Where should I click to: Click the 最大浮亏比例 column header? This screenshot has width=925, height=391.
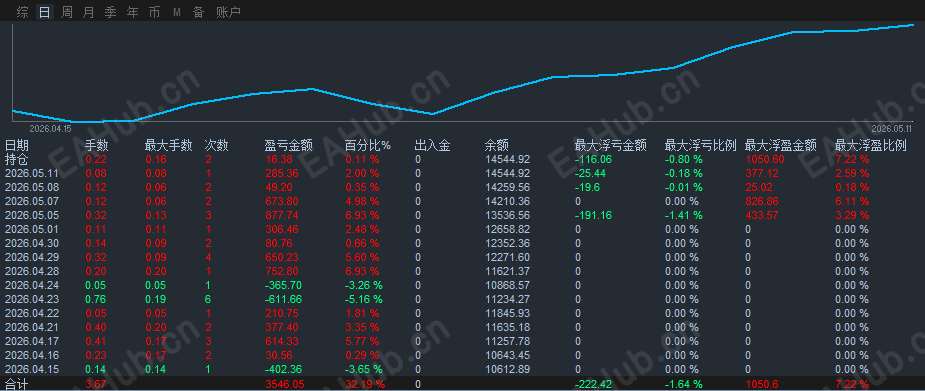pos(700,146)
